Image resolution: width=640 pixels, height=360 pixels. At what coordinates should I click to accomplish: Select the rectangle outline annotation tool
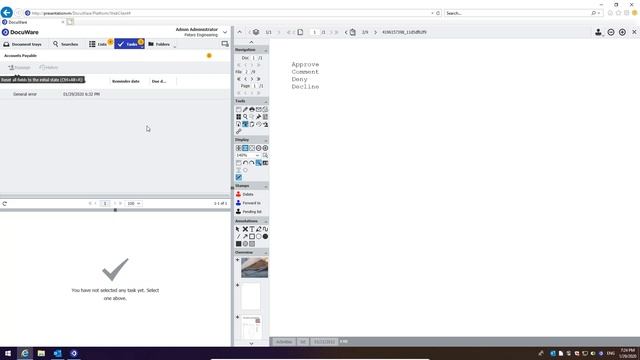252,237
